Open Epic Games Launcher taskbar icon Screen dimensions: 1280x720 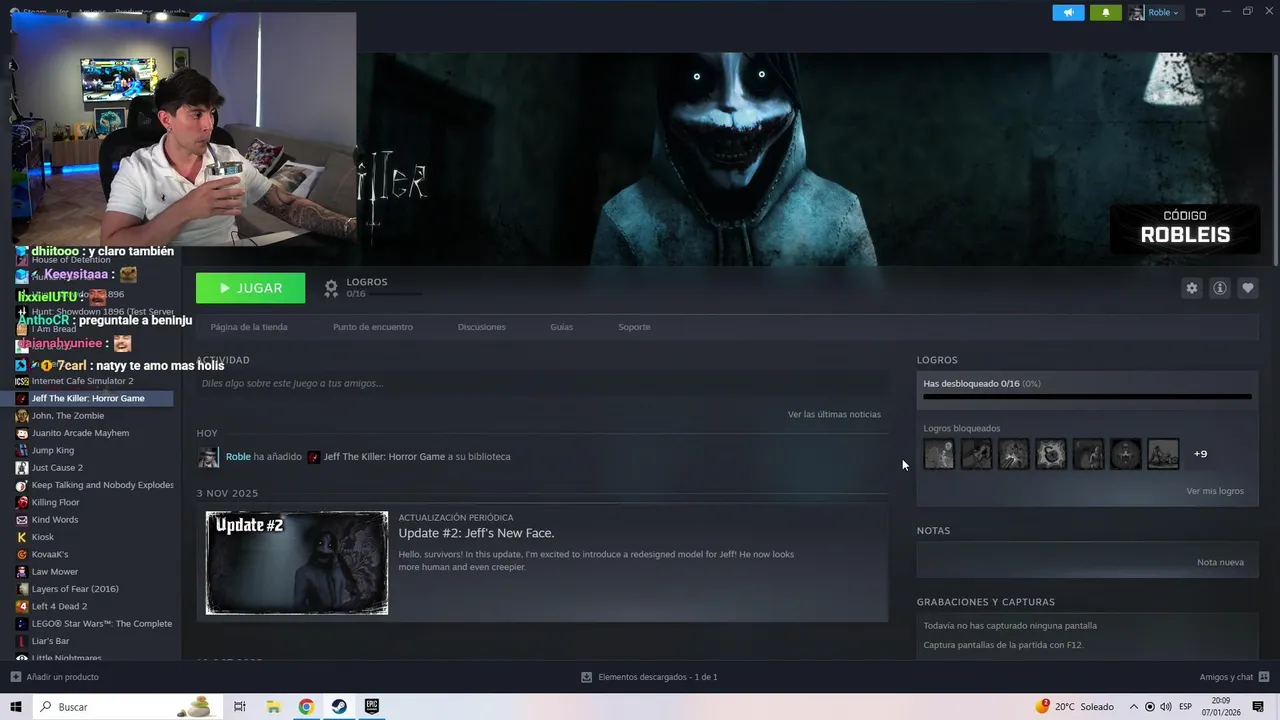click(372, 707)
